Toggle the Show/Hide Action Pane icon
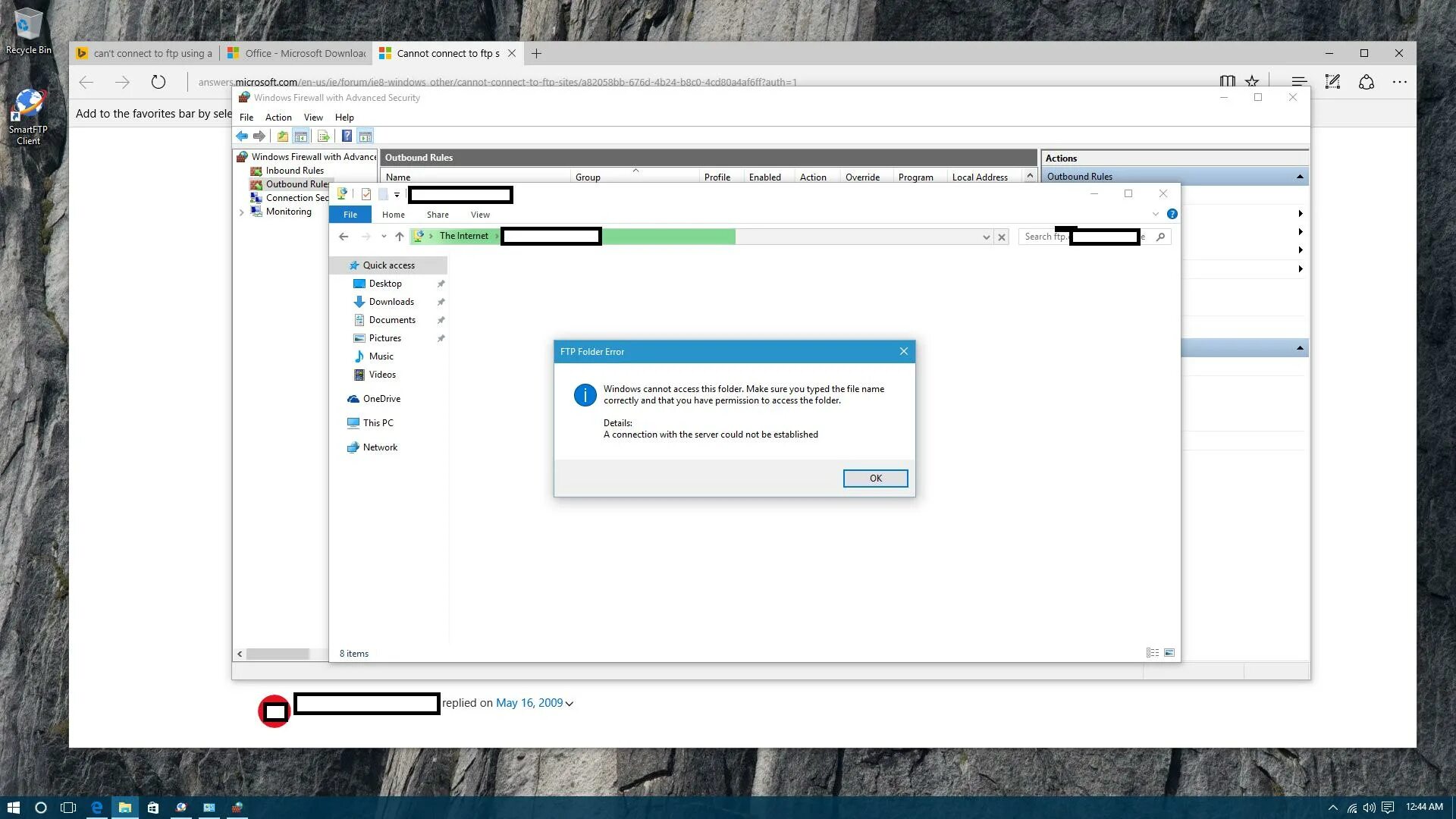The width and height of the screenshot is (1456, 819). (366, 136)
